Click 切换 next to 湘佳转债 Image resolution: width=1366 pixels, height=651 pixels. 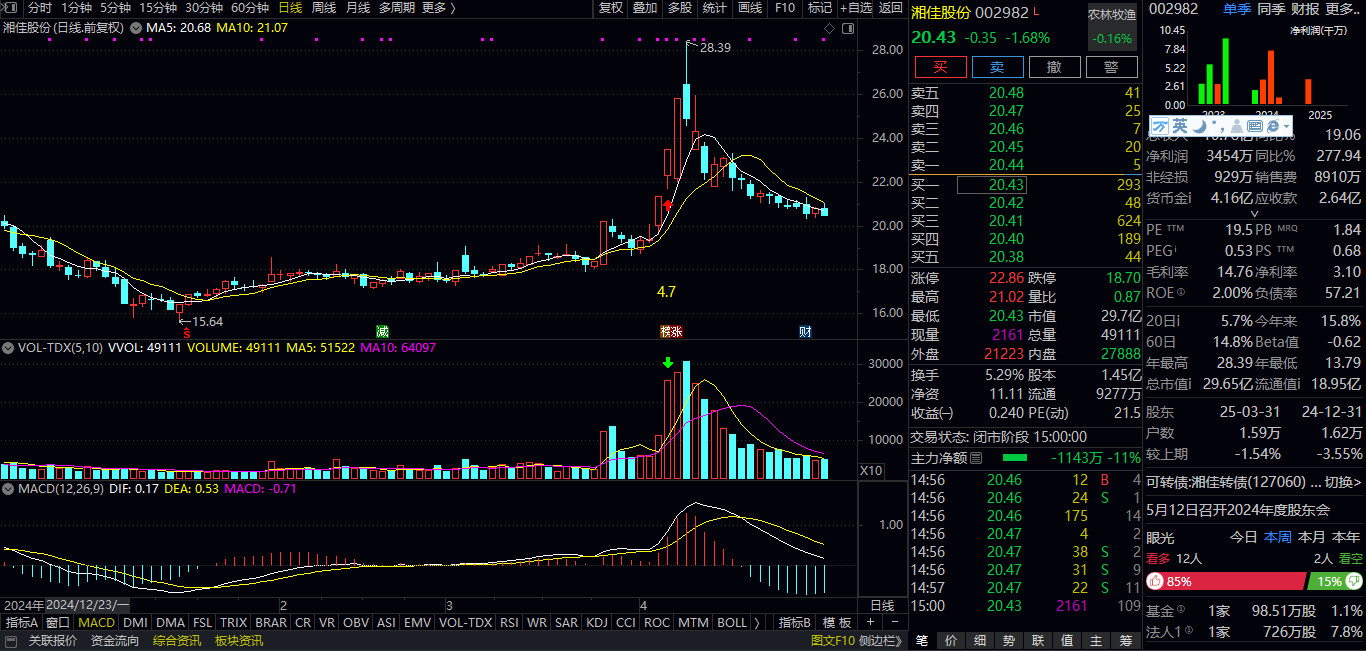tap(1344, 482)
